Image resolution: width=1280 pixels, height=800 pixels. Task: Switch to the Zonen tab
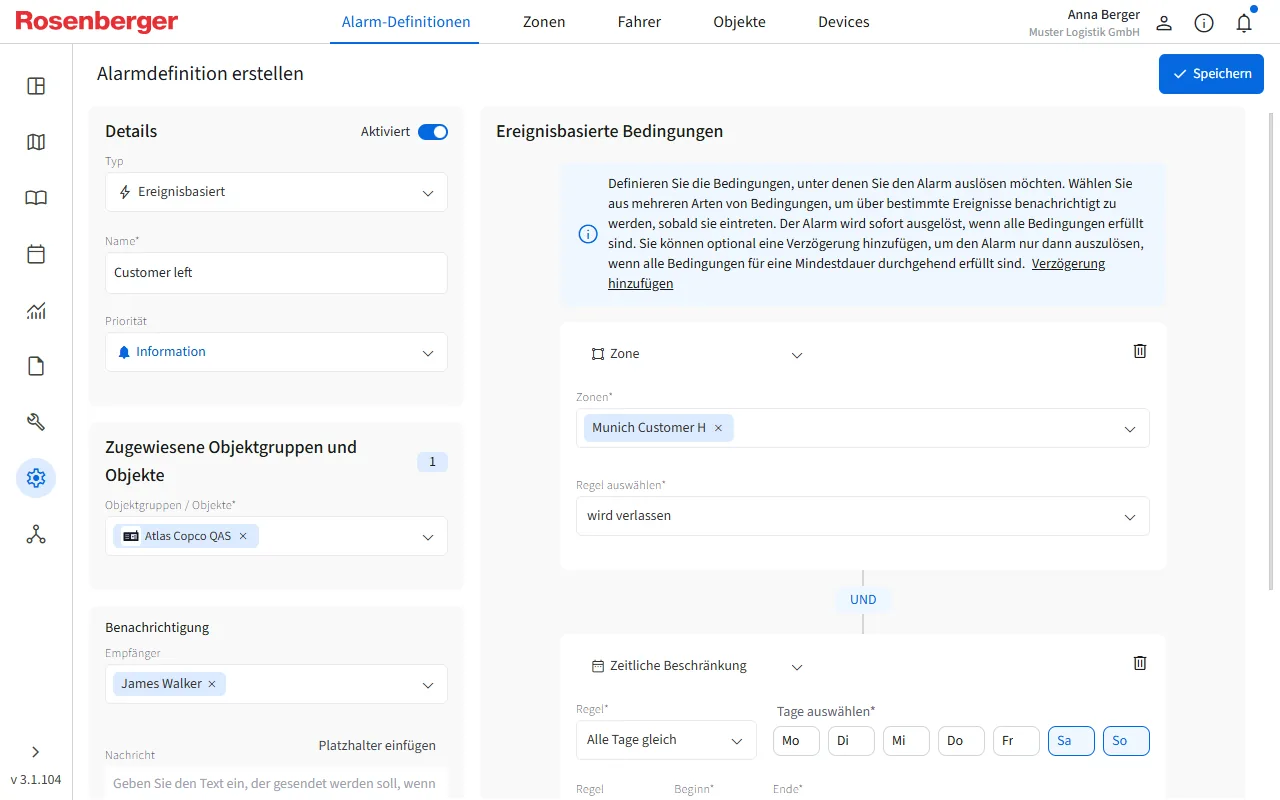click(x=544, y=22)
